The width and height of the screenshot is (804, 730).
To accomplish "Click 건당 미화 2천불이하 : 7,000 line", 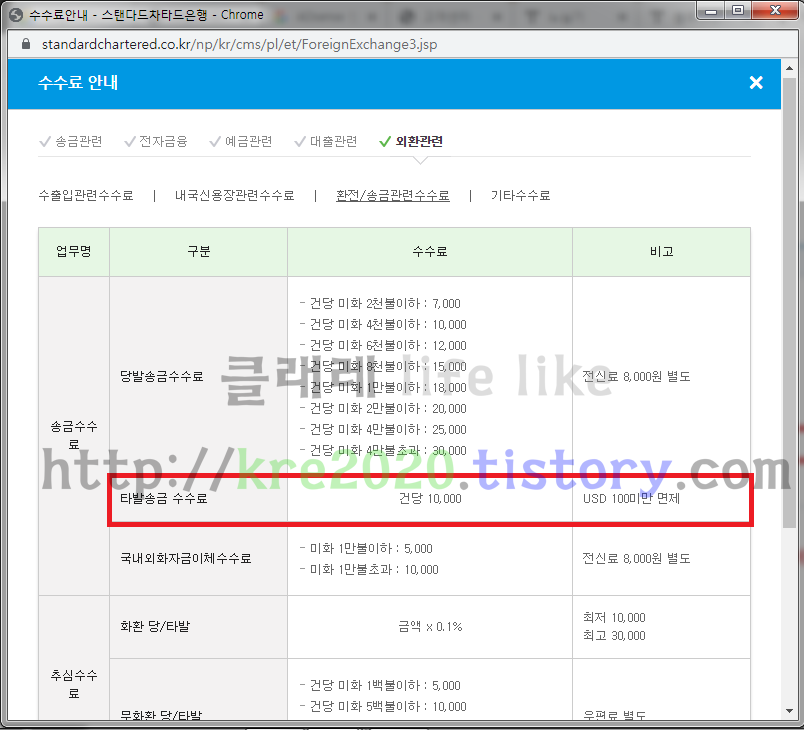I will tap(380, 303).
